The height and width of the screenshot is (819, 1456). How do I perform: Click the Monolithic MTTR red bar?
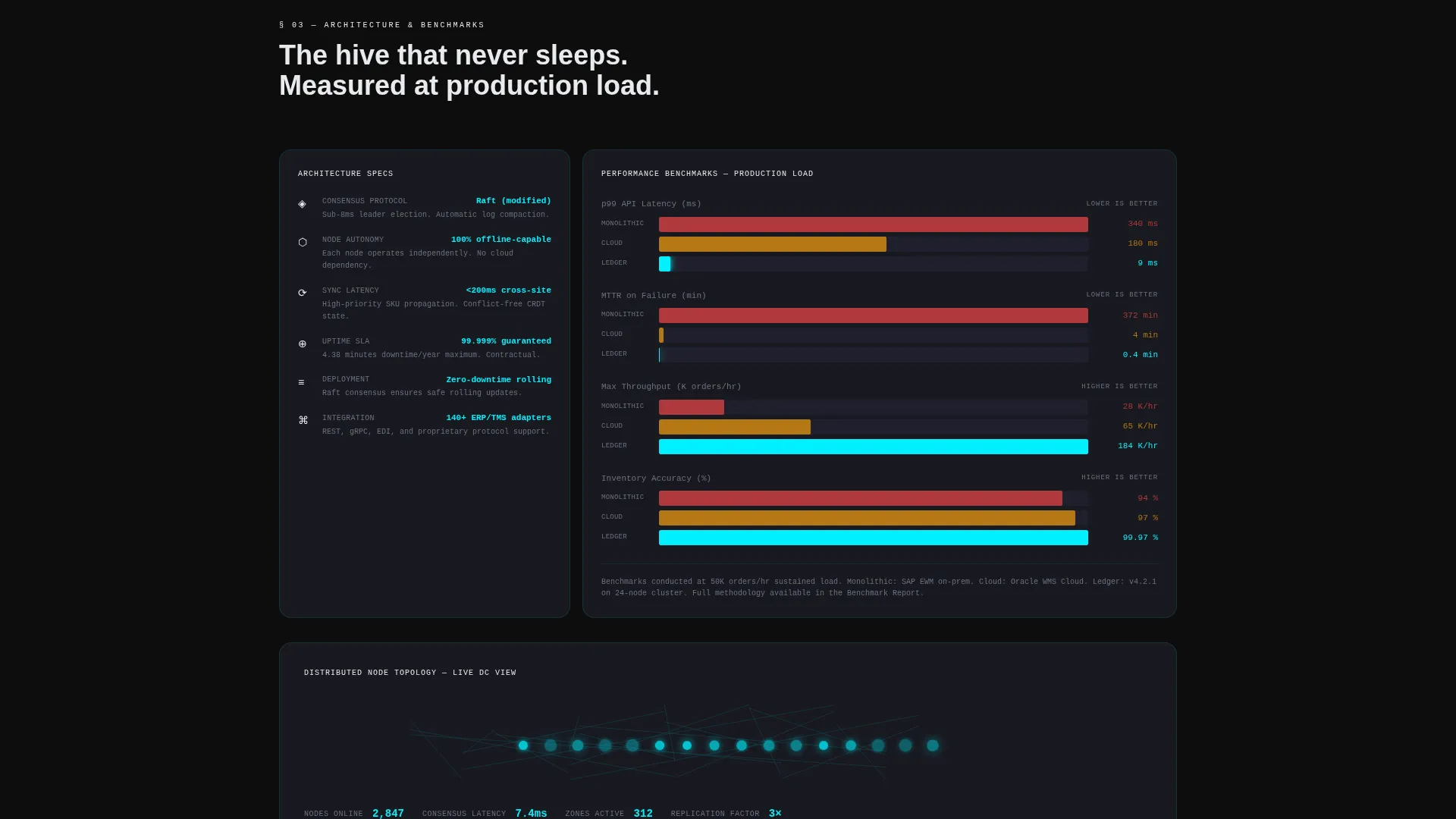(874, 315)
